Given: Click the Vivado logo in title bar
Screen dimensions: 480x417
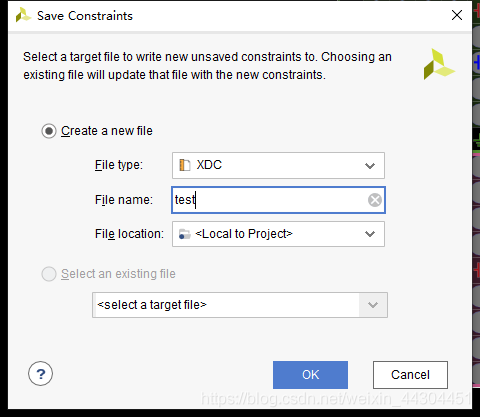Looking at the screenshot, I should point(23,15).
